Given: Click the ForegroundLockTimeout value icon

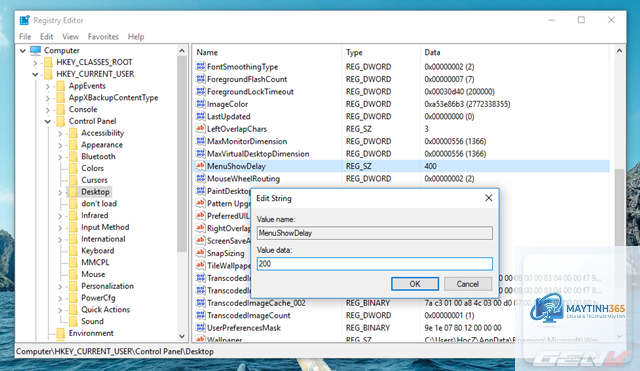Looking at the screenshot, I should [200, 91].
